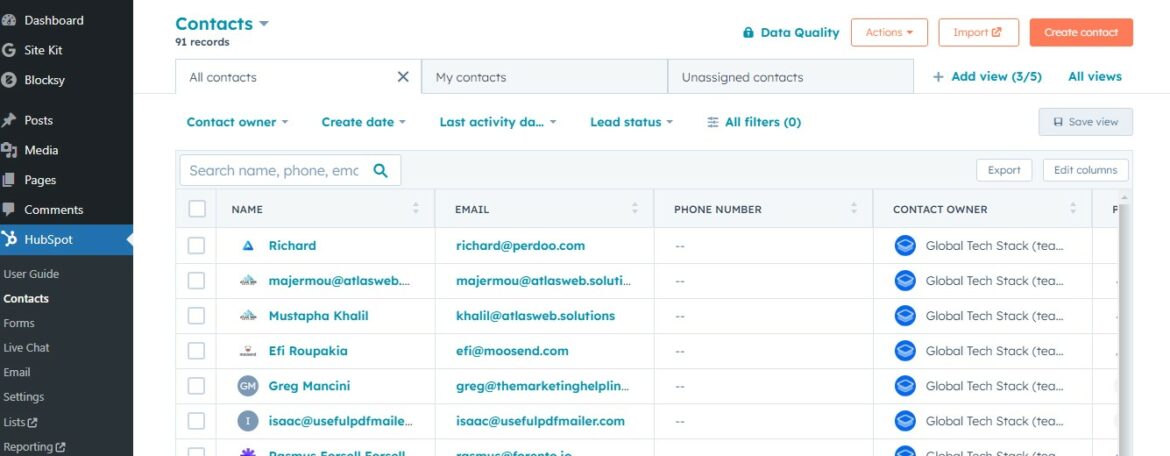Click the HubSpot sprocket icon
Viewport: 1170px width, 456px height.
(x=9, y=239)
